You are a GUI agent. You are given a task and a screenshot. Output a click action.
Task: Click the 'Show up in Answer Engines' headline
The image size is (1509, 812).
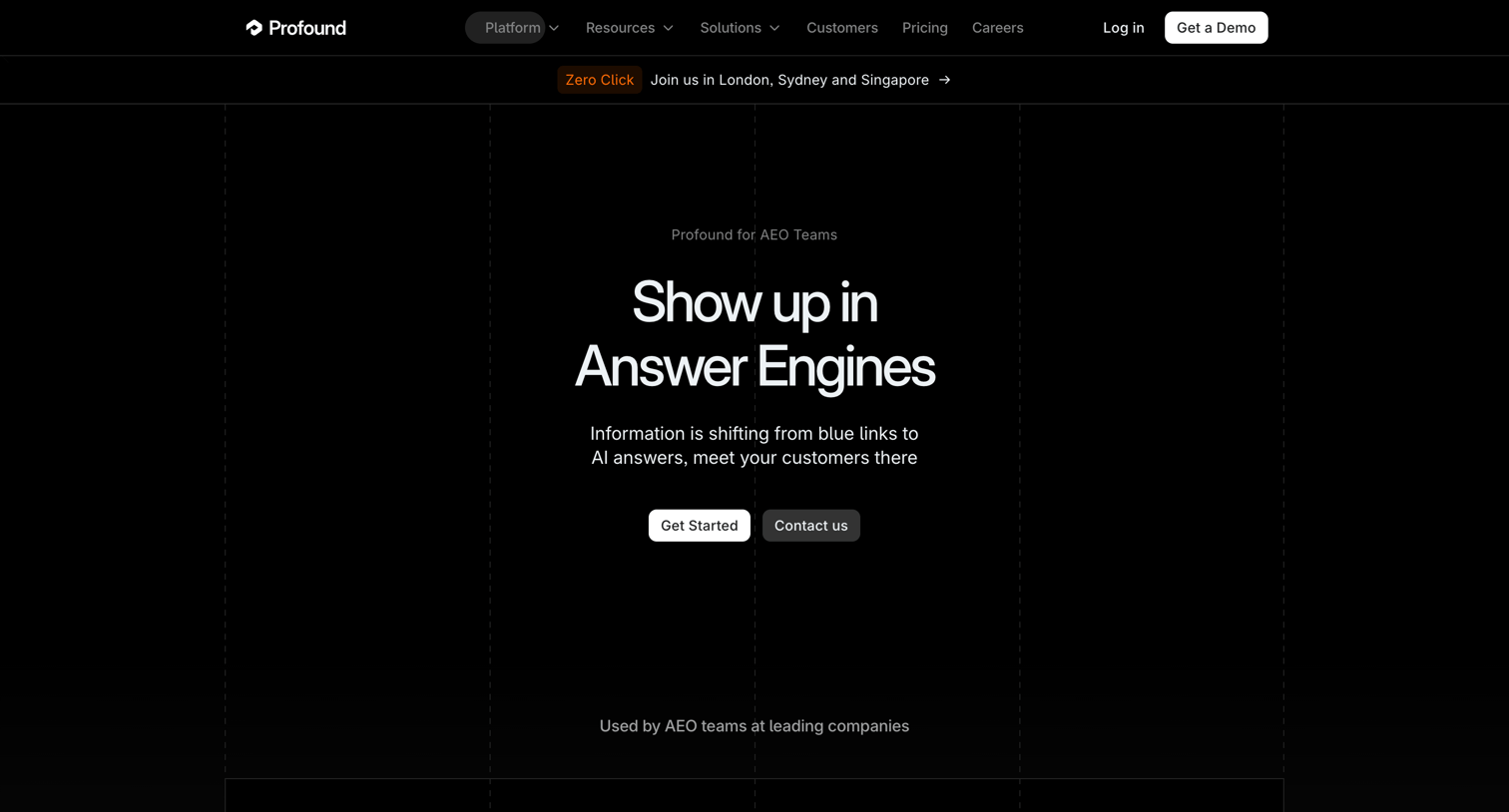(x=754, y=334)
